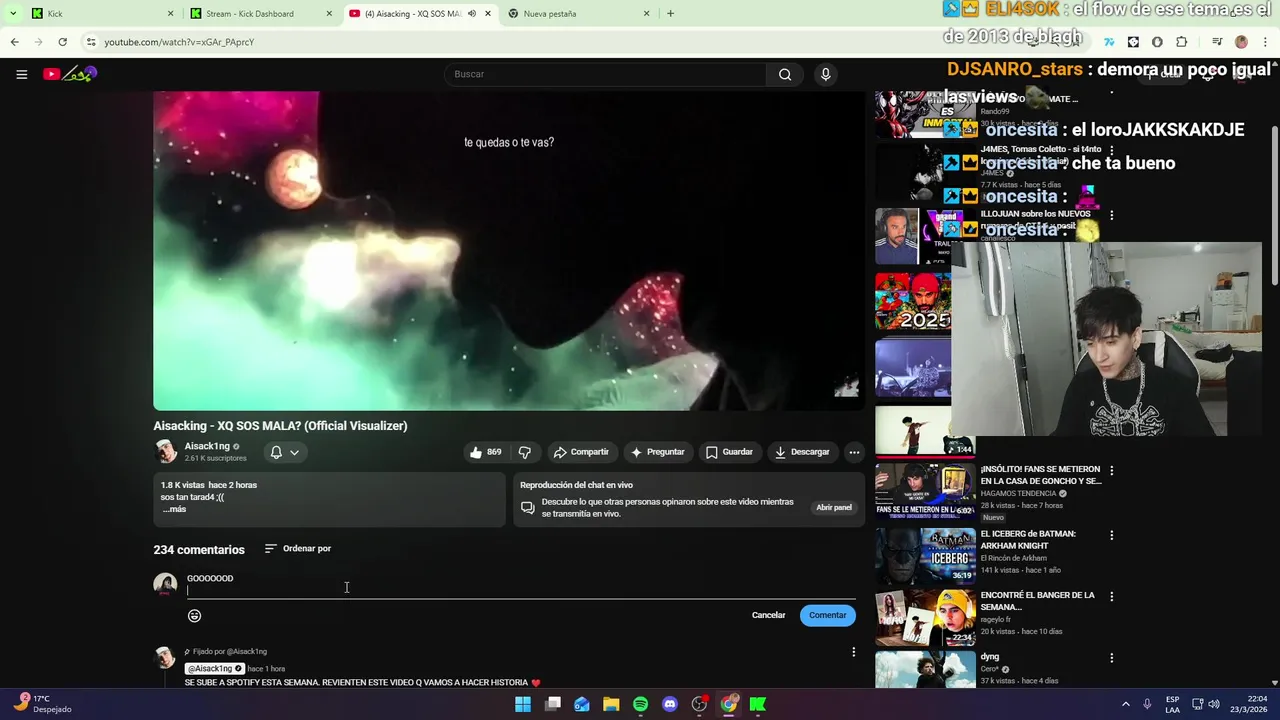Image resolution: width=1280 pixels, height=720 pixels.
Task: Share the video via Compartir
Action: (581, 452)
